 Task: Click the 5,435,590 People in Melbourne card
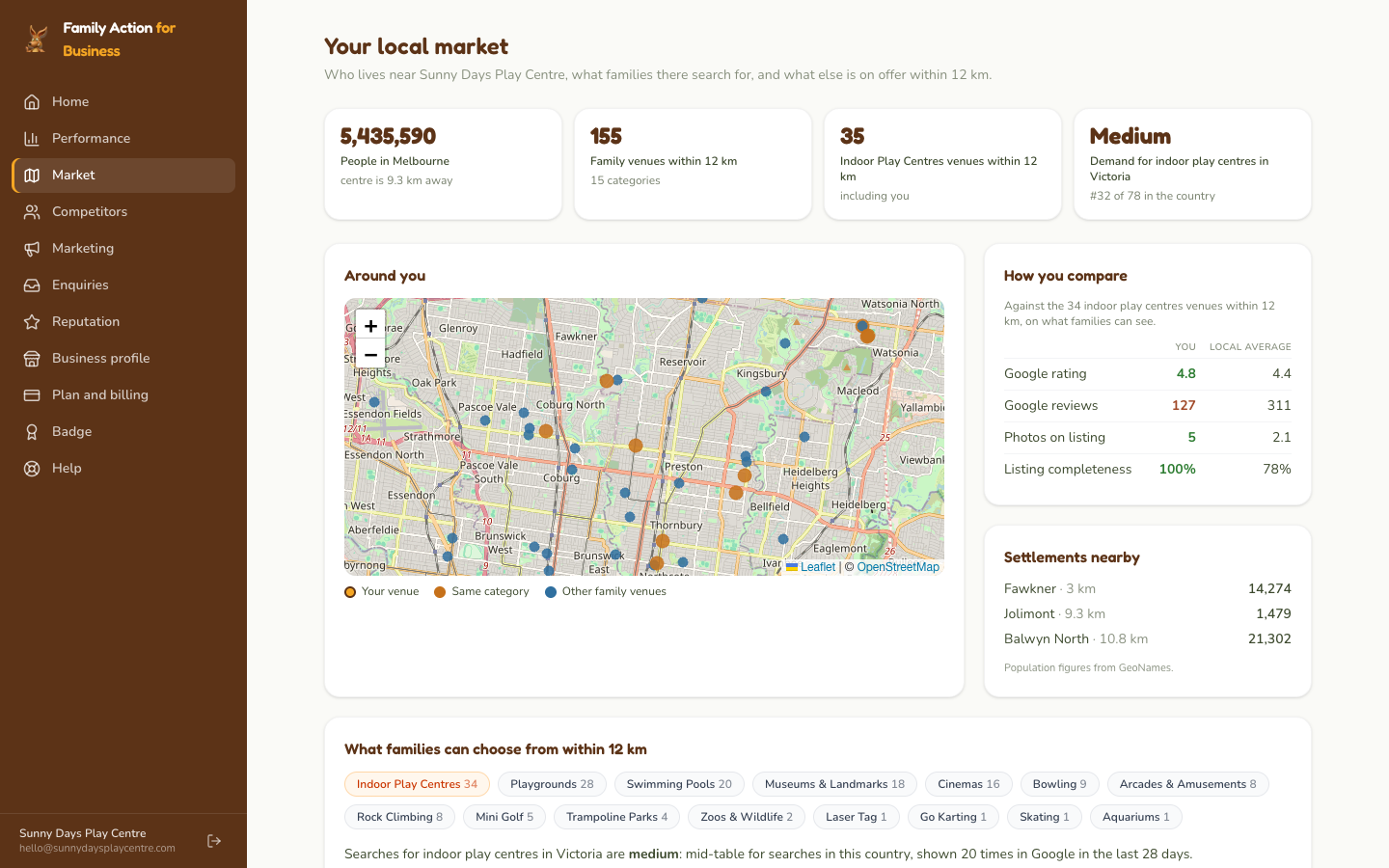click(443, 164)
